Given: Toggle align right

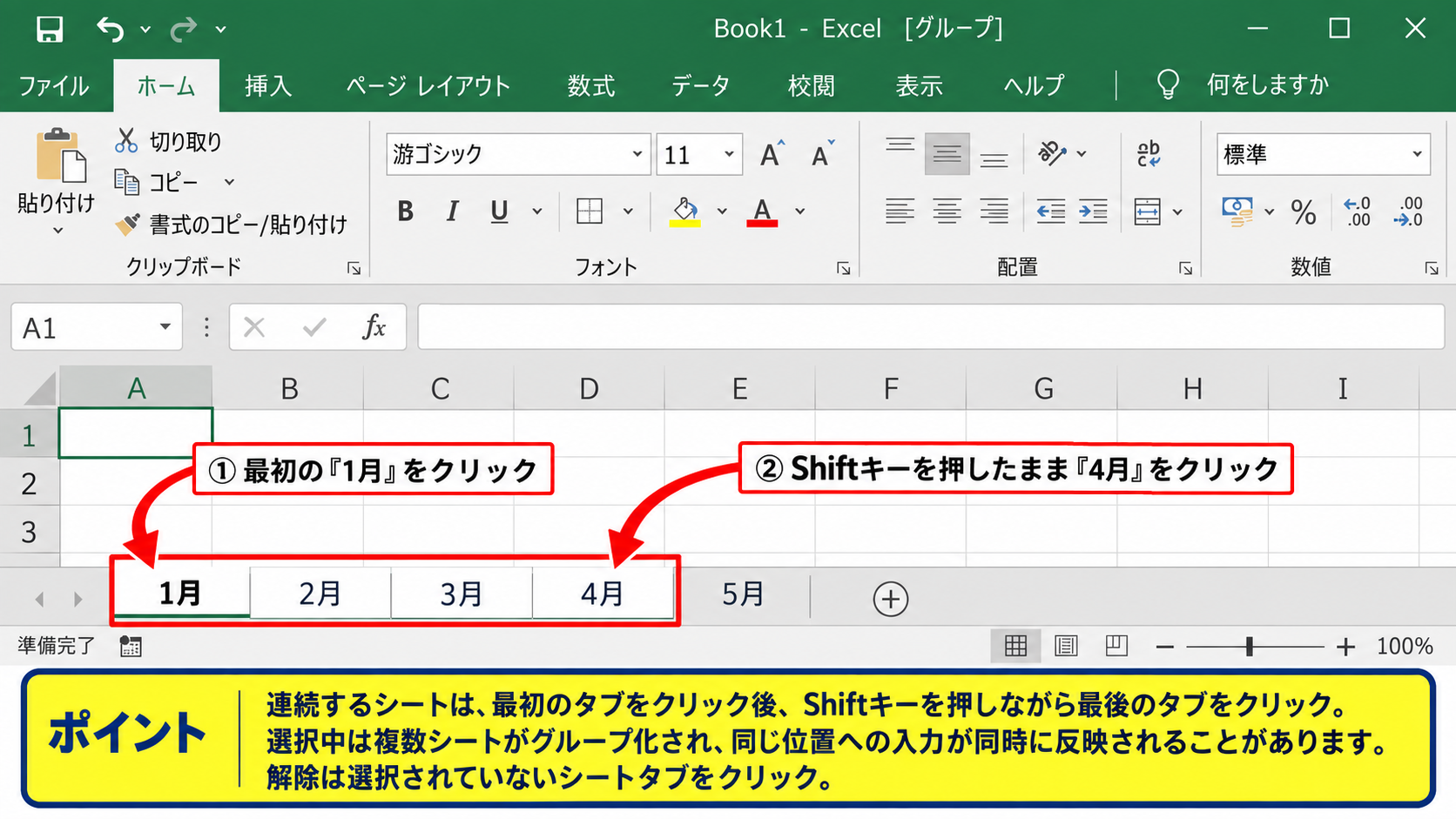Looking at the screenshot, I should (x=994, y=211).
